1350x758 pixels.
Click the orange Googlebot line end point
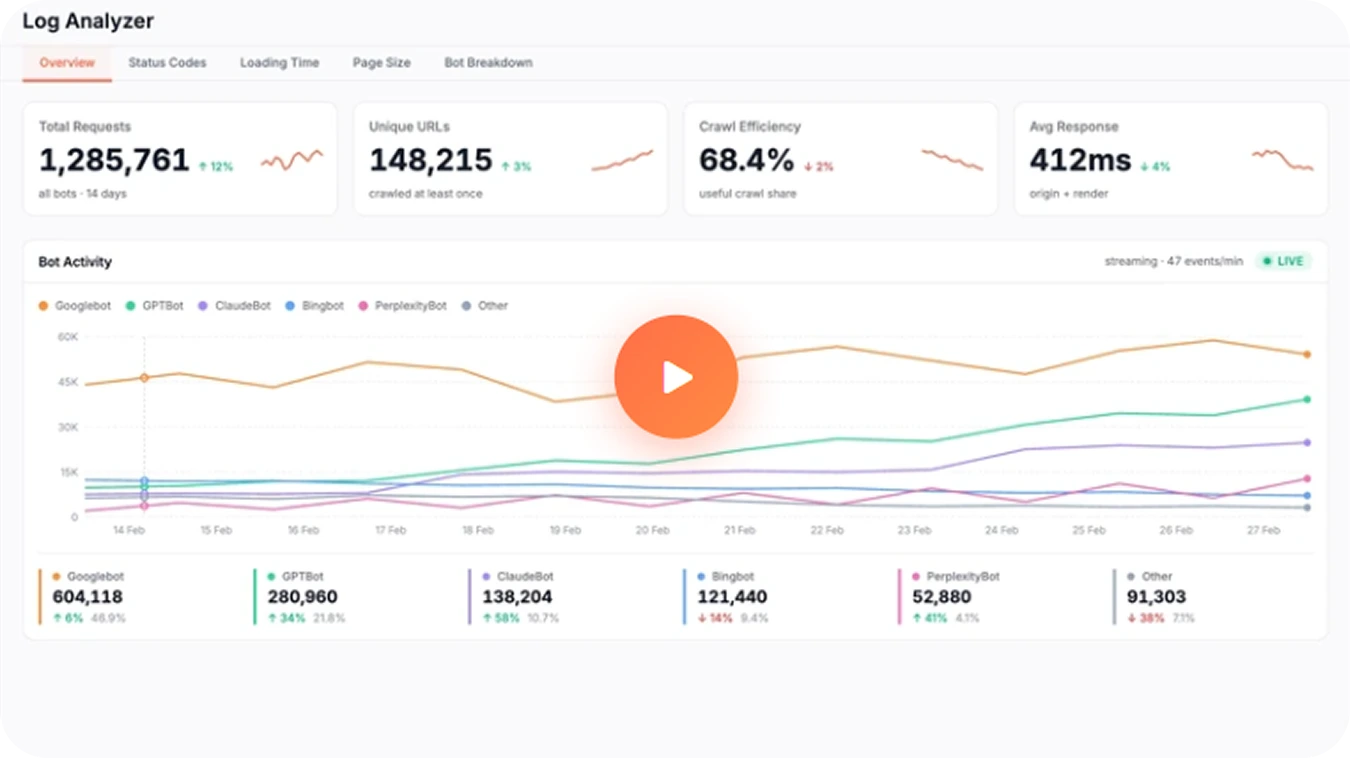1307,354
